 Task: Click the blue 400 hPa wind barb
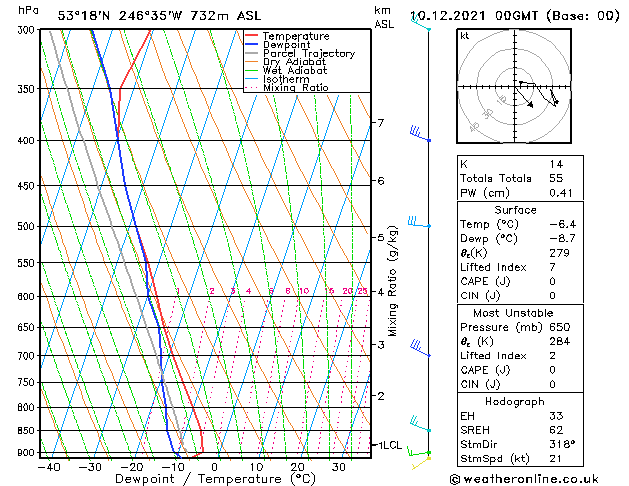(420, 134)
